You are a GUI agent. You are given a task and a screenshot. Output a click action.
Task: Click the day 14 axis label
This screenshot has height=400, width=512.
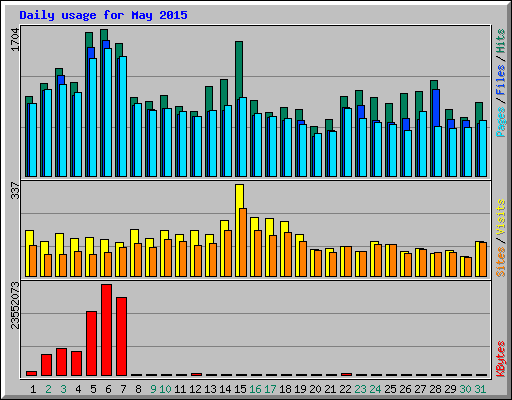tap(225, 389)
